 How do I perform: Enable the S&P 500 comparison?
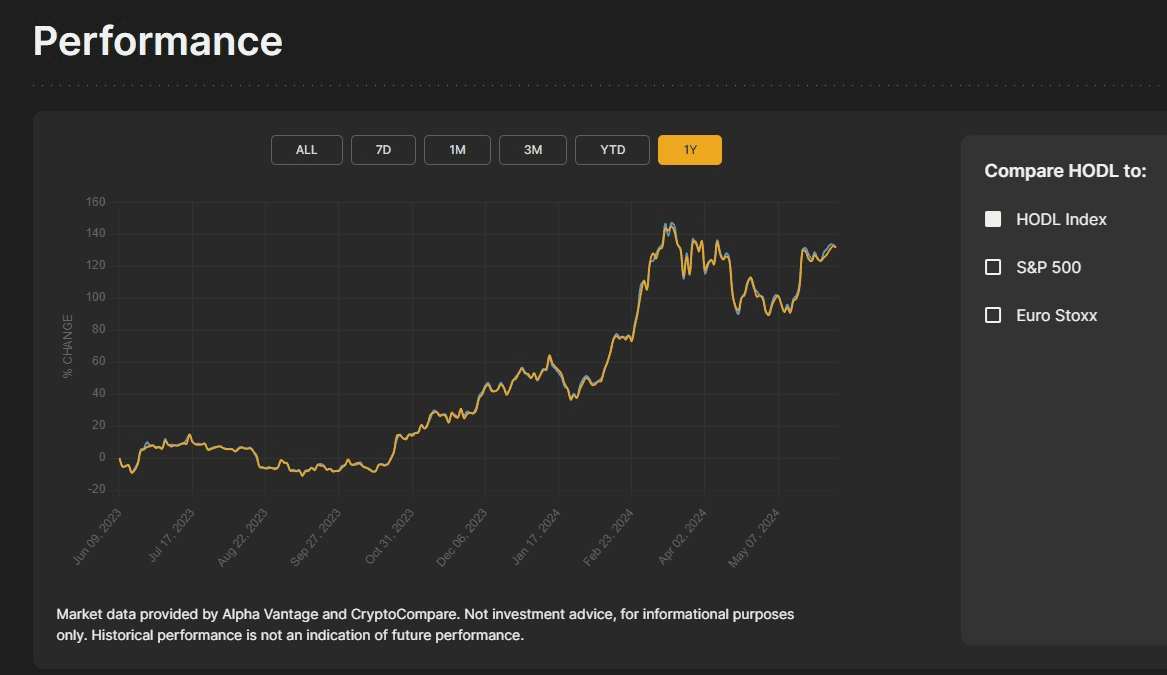(992, 266)
